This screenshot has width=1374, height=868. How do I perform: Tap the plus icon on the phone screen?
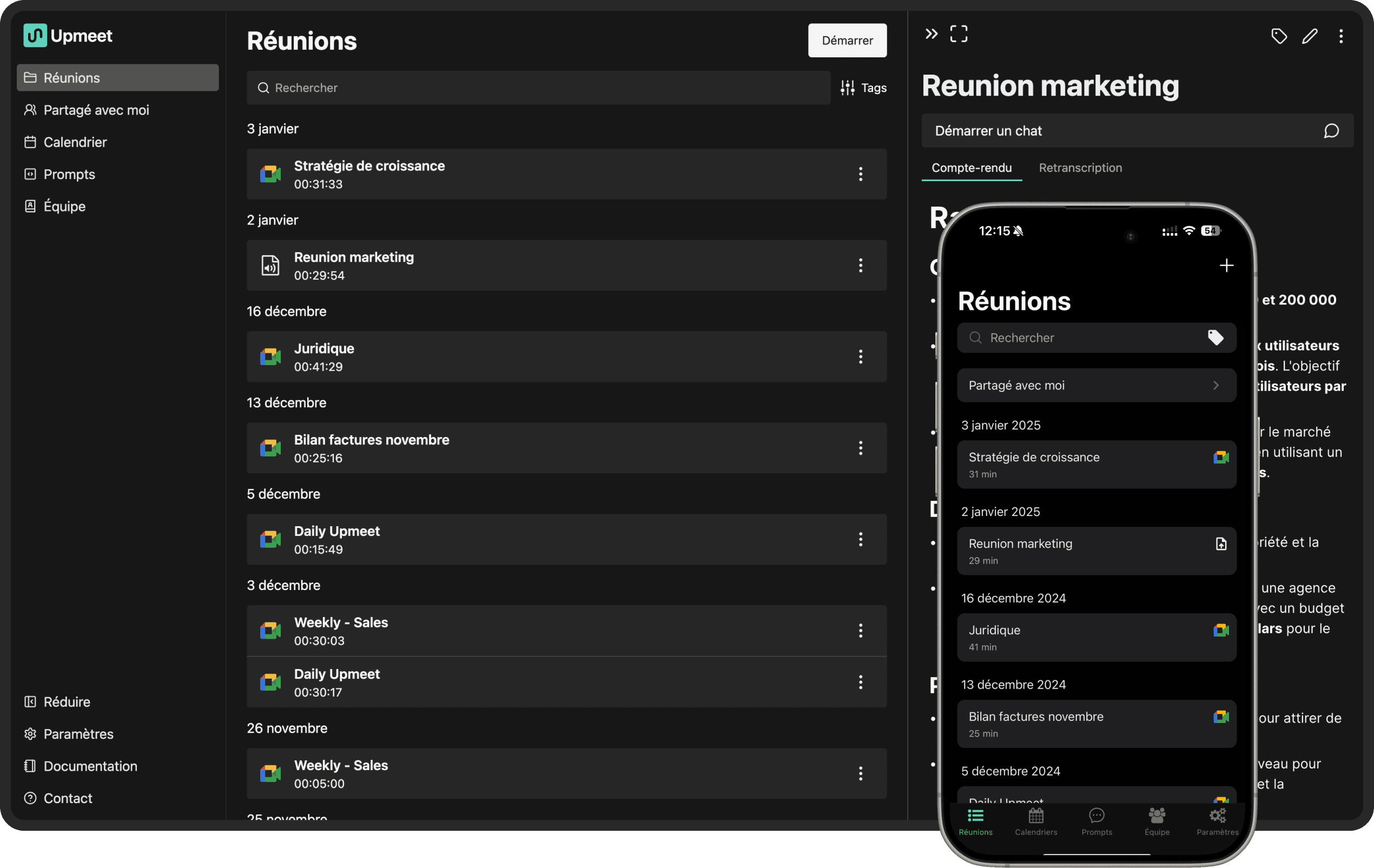[1227, 264]
